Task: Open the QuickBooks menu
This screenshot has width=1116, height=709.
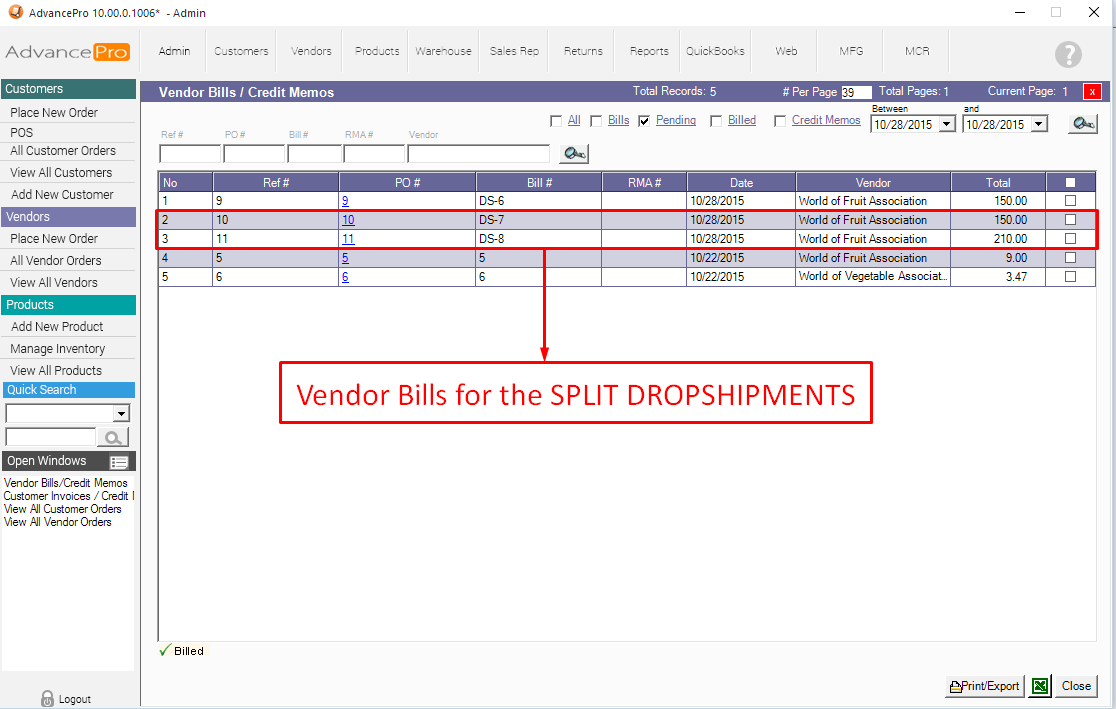Action: pos(715,51)
